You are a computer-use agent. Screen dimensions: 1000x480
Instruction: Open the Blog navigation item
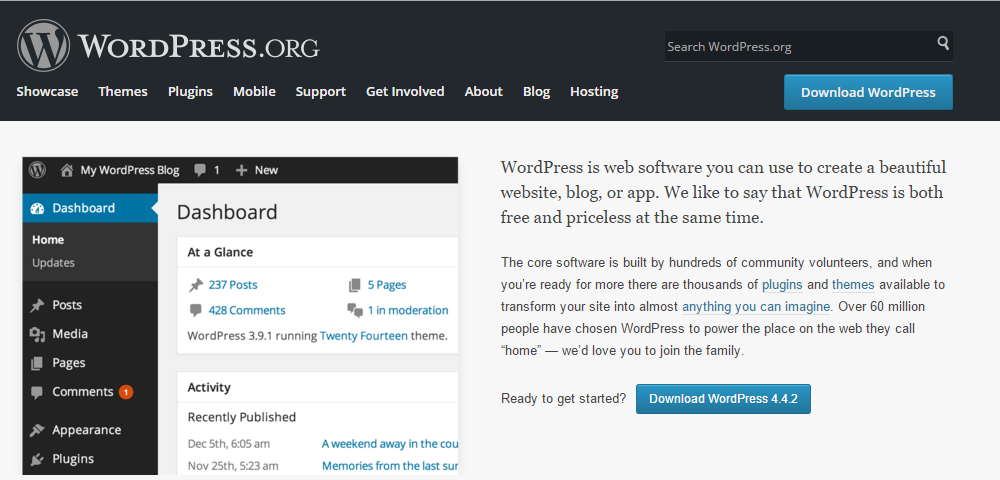point(536,92)
